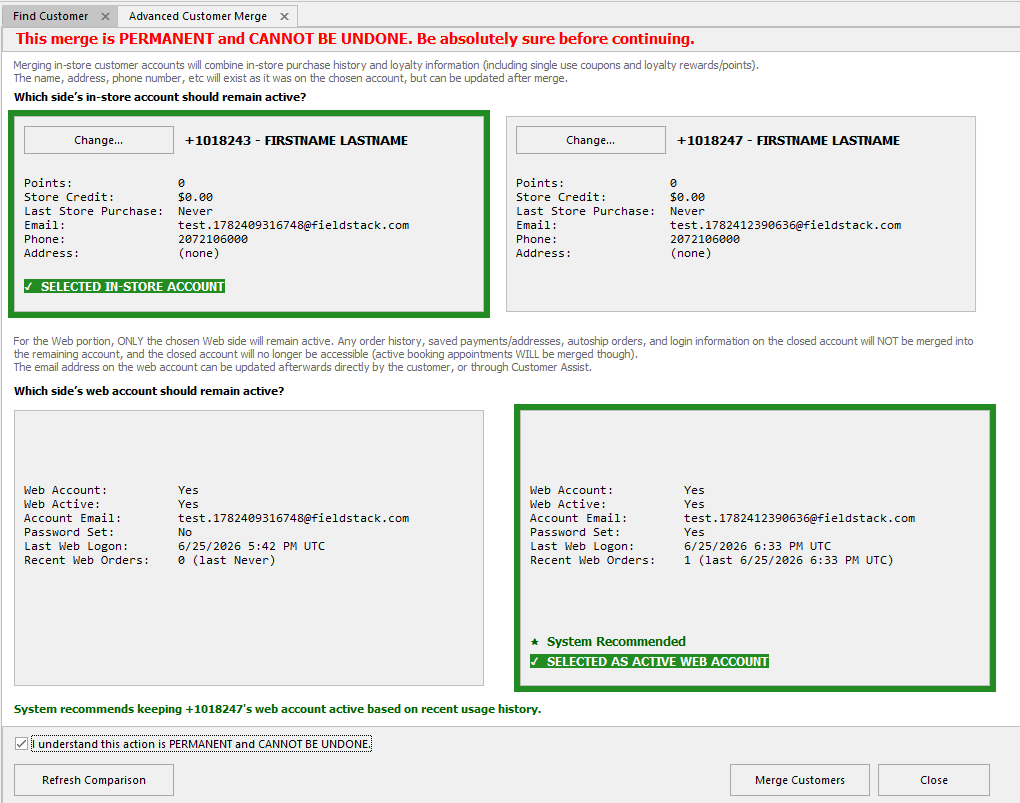The height and width of the screenshot is (803, 1020).
Task: Click Last Web Logon 6:33 PM UTC value
Action: (x=757, y=546)
